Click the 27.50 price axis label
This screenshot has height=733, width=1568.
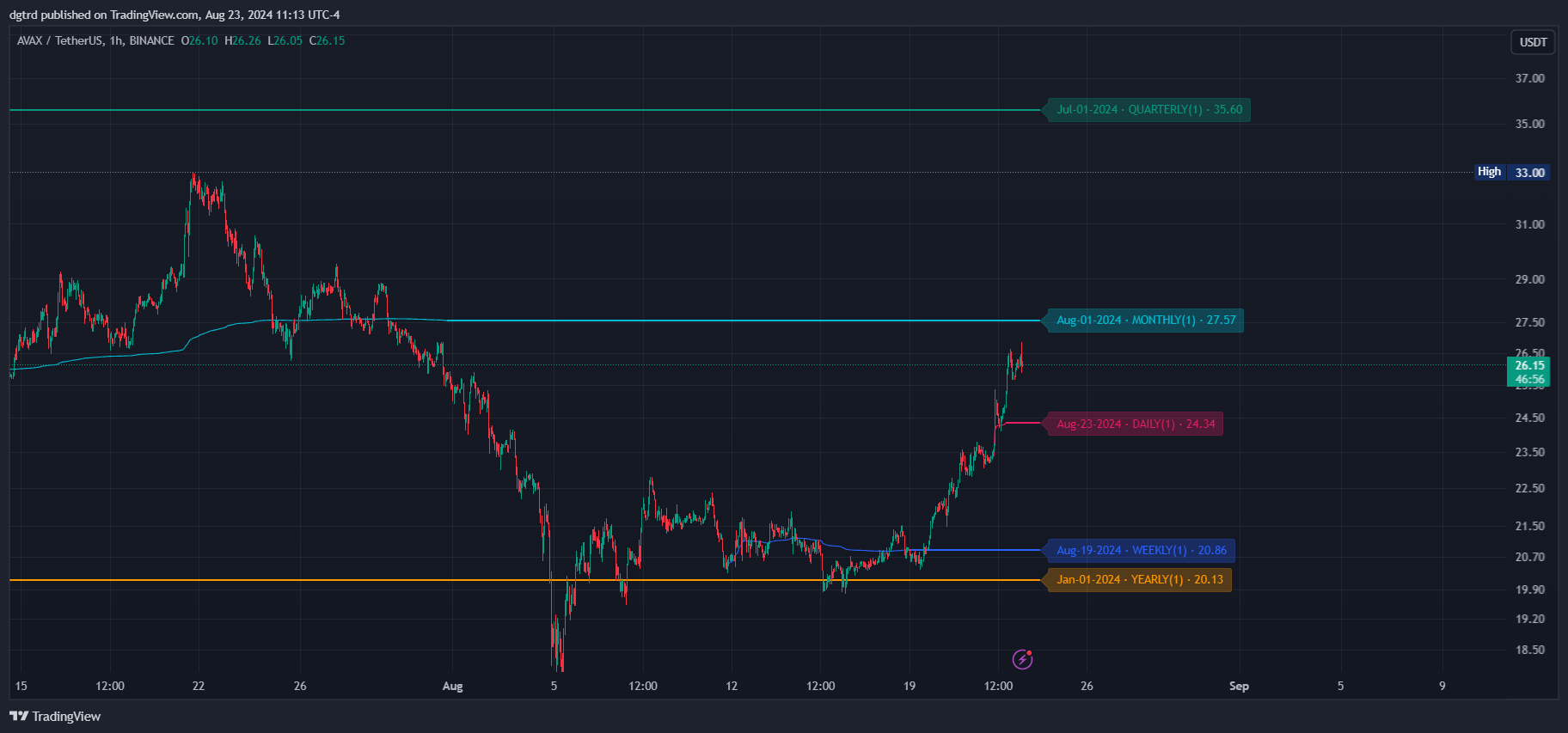(1530, 322)
